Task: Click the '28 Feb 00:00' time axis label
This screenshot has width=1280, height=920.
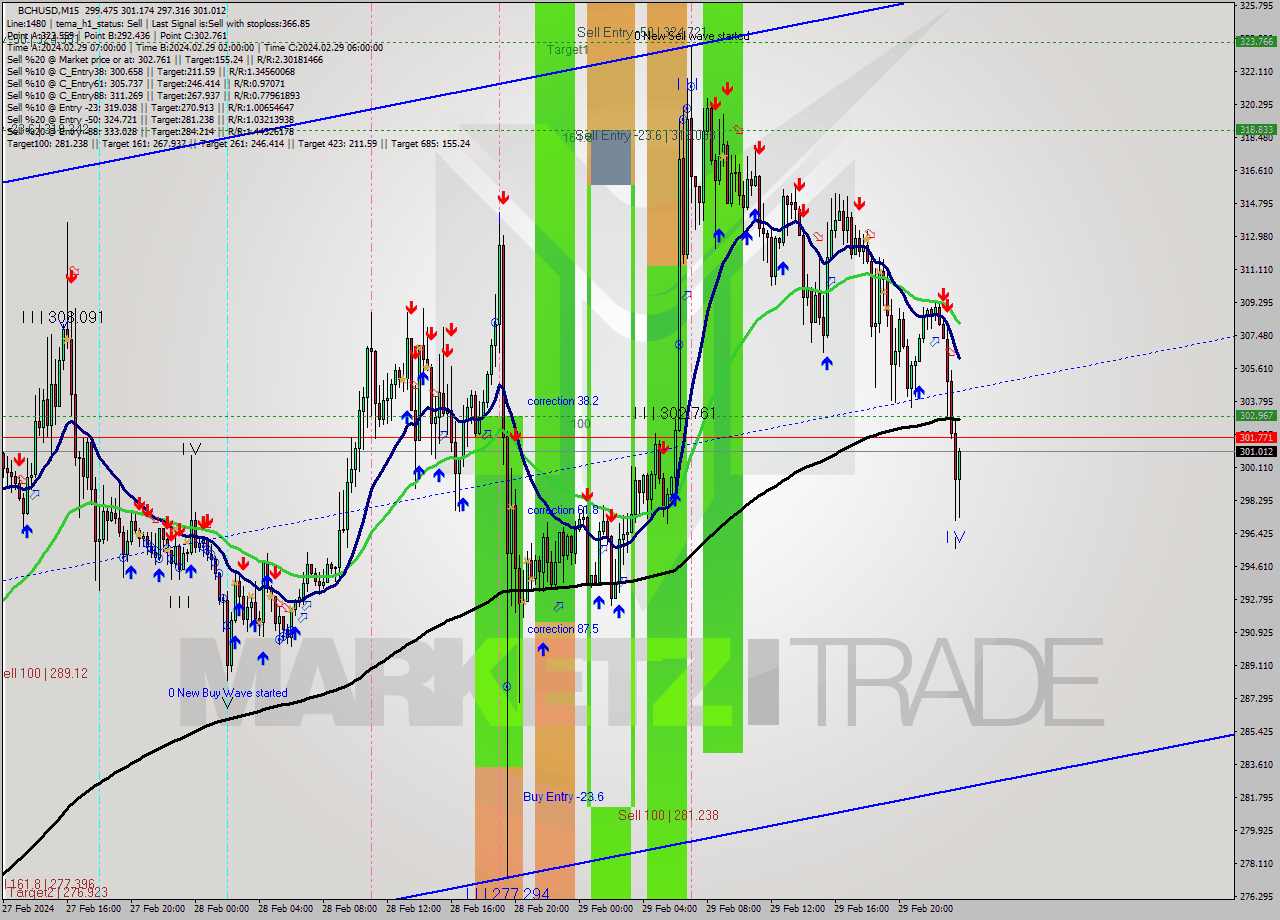Action: (x=224, y=909)
